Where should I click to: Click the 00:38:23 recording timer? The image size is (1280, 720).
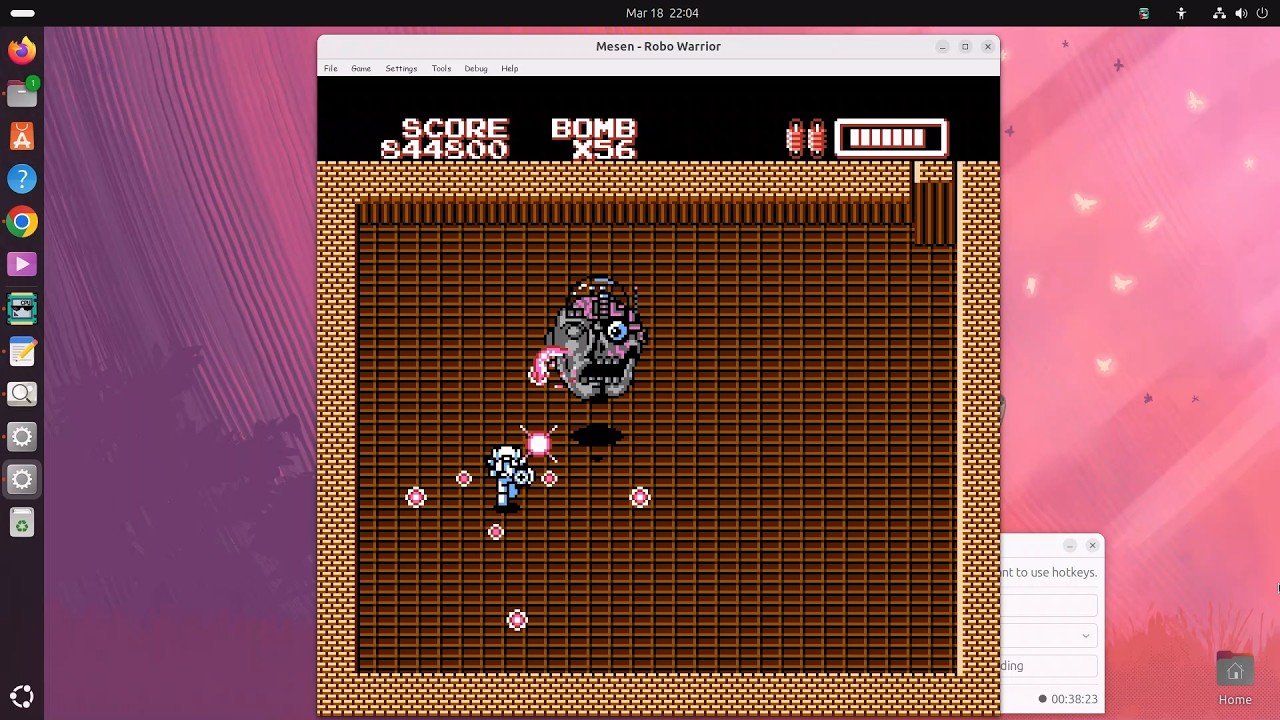pyautogui.click(x=1068, y=699)
